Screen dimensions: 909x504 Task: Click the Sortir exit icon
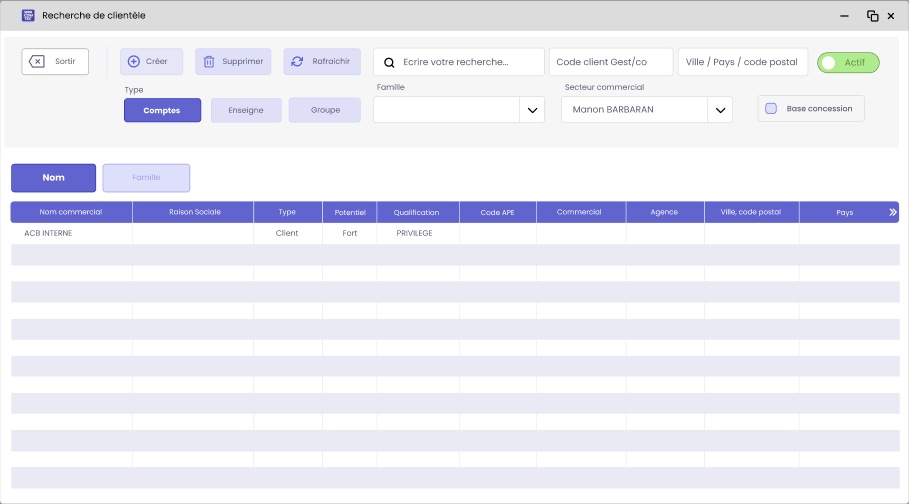pos(37,62)
